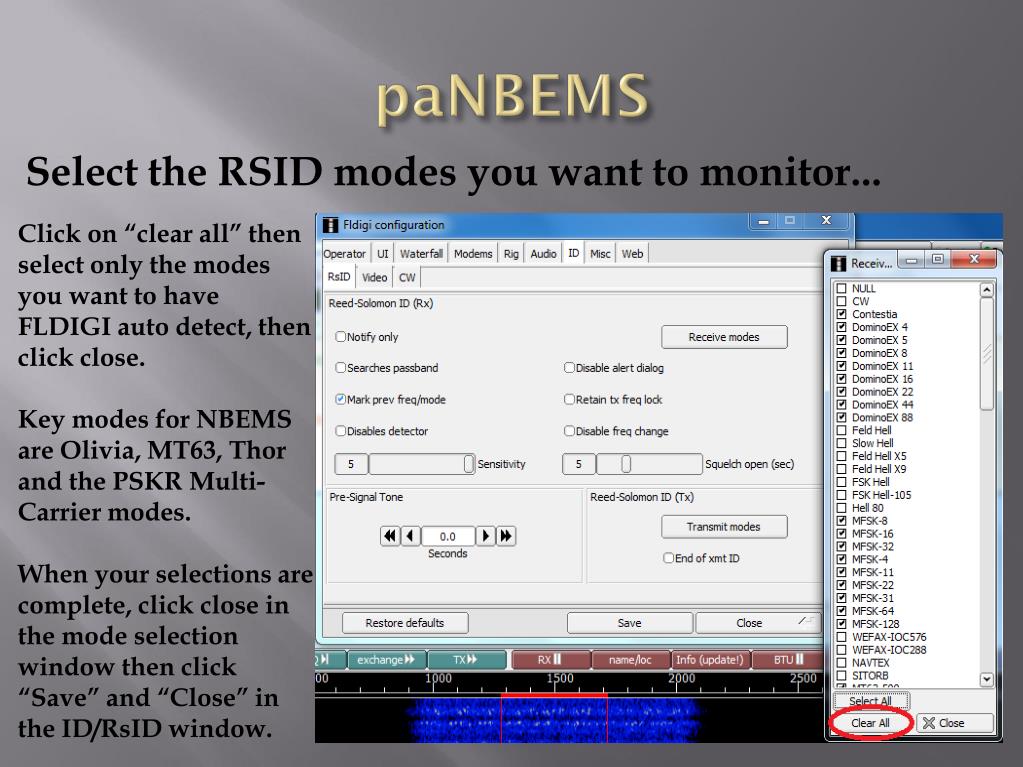Uncheck MFSK-8 mode

point(842,520)
